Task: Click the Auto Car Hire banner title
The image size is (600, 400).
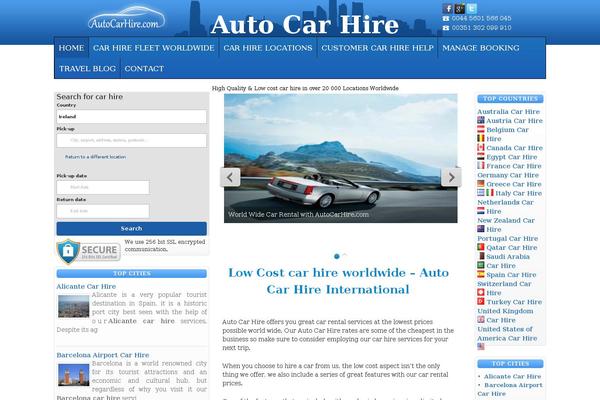Action: 305,24
